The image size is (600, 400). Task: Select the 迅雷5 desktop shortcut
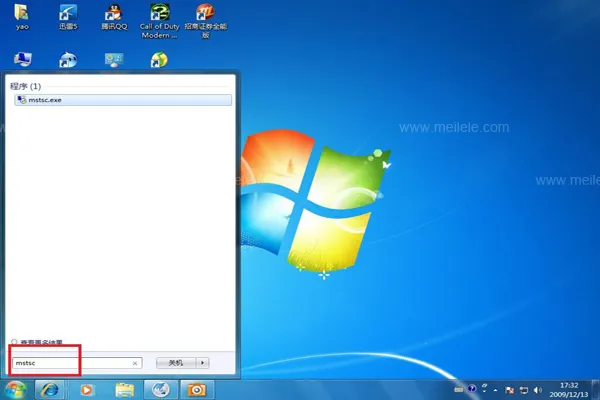[x=68, y=17]
